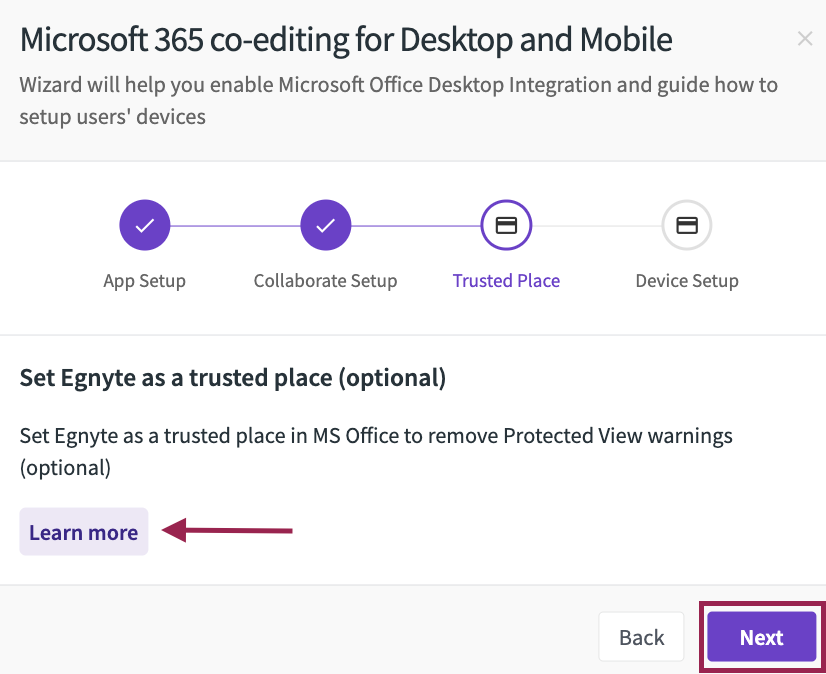Proceed with the Next button
The height and width of the screenshot is (674, 826).
[x=761, y=637]
